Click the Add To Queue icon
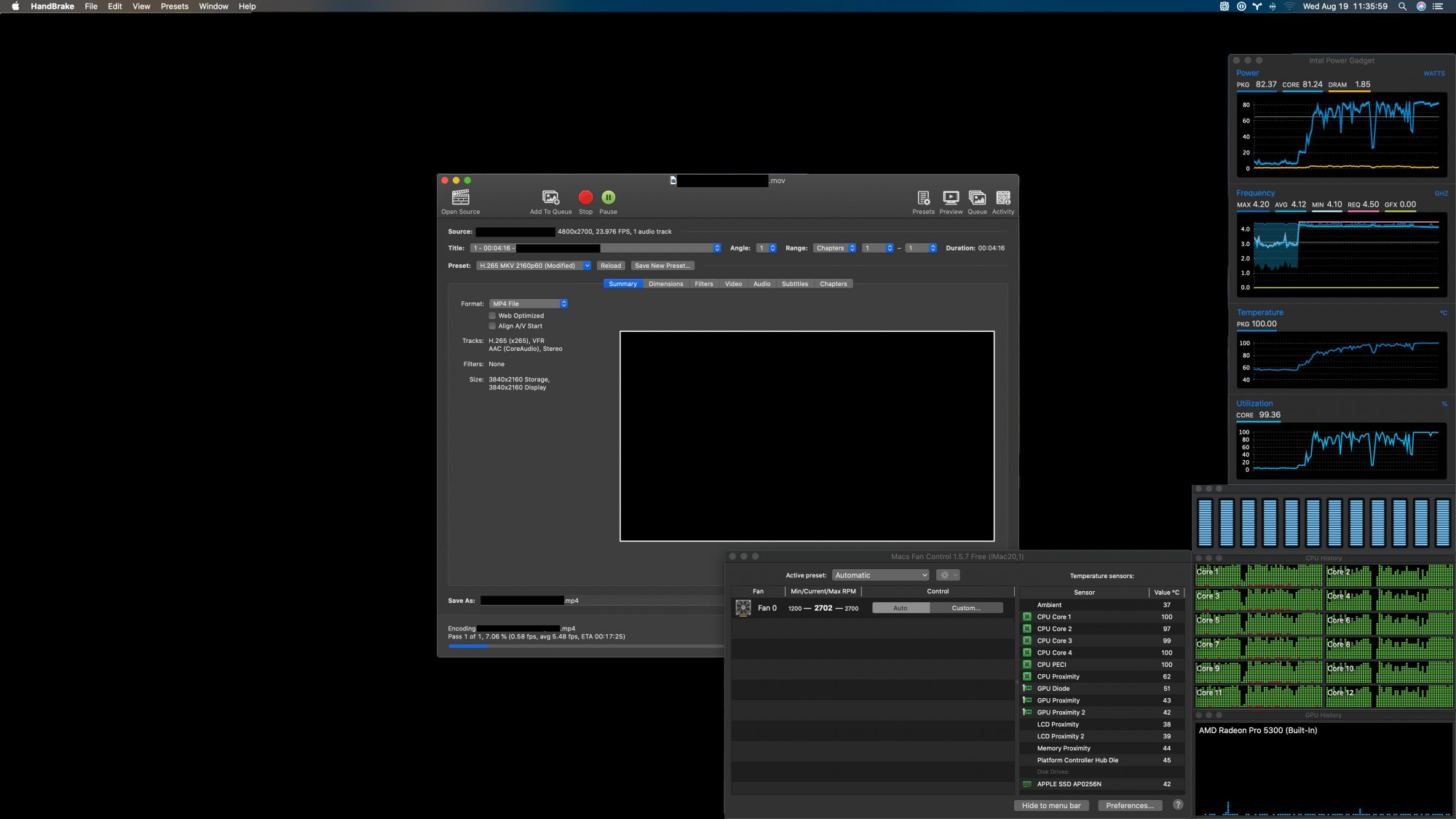1456x819 pixels. coord(550,197)
